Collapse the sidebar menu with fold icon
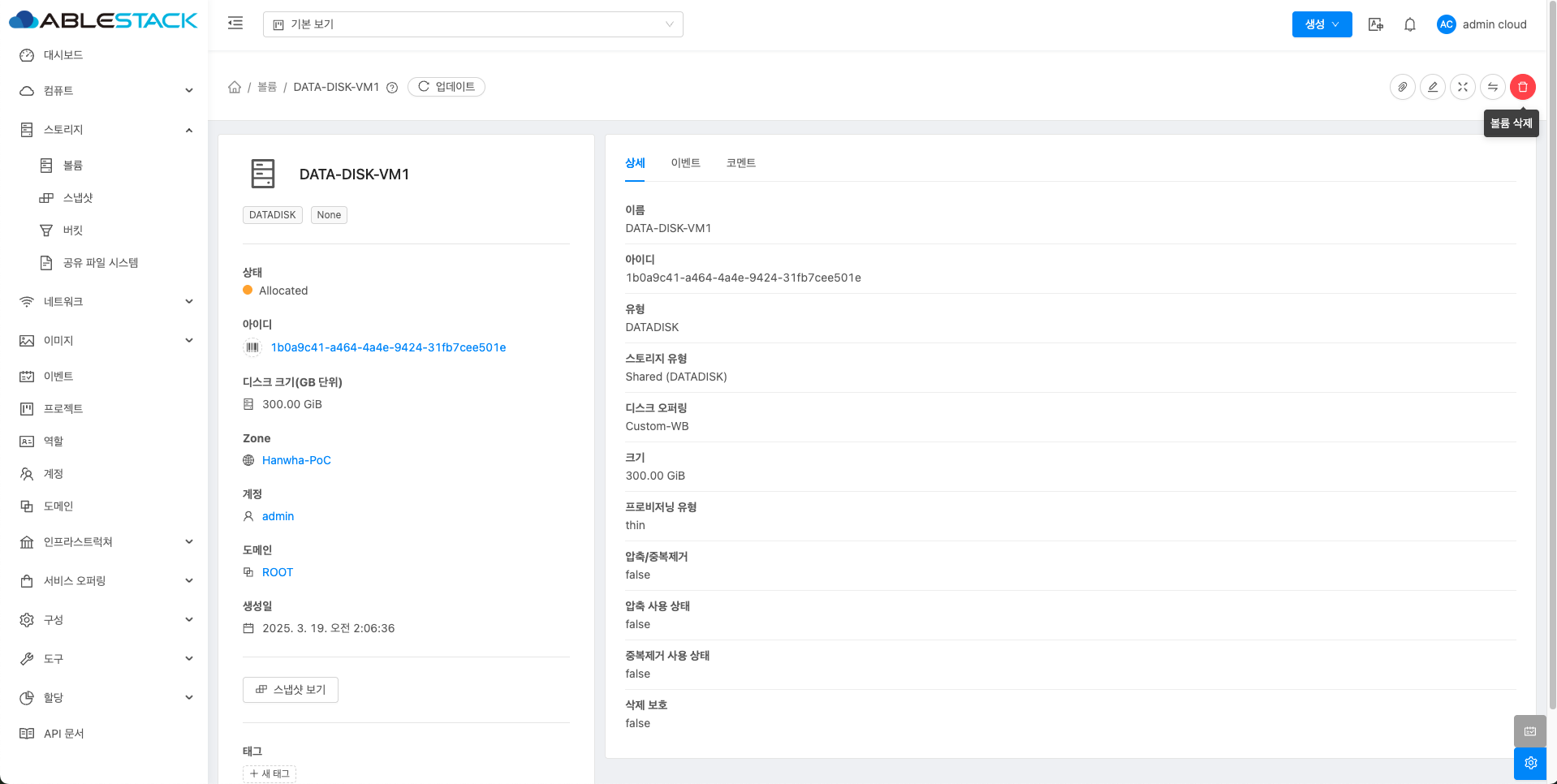This screenshot has height=784, width=1557. [235, 24]
